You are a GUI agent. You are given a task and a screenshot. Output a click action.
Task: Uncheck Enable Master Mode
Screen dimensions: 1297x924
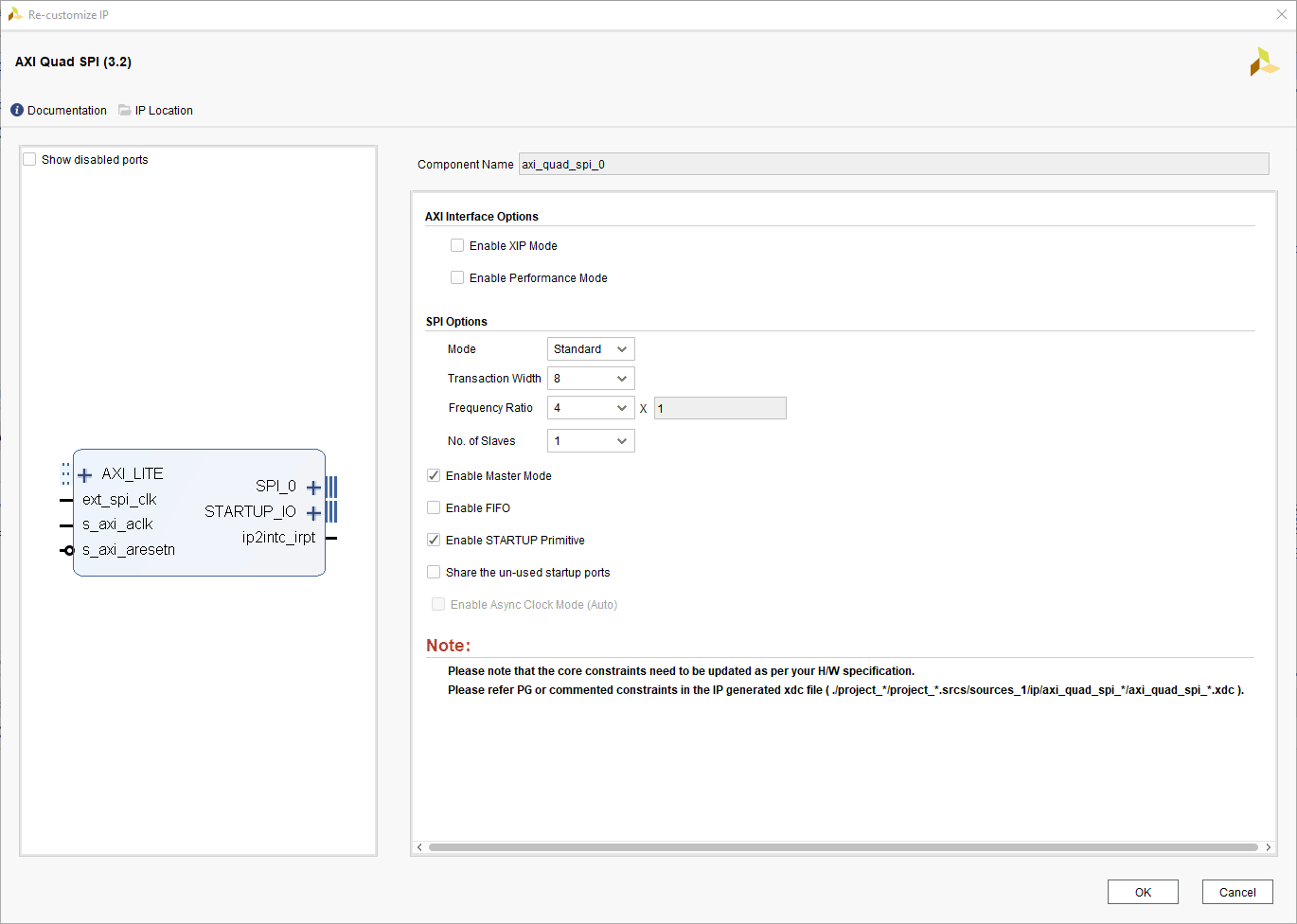coord(434,476)
